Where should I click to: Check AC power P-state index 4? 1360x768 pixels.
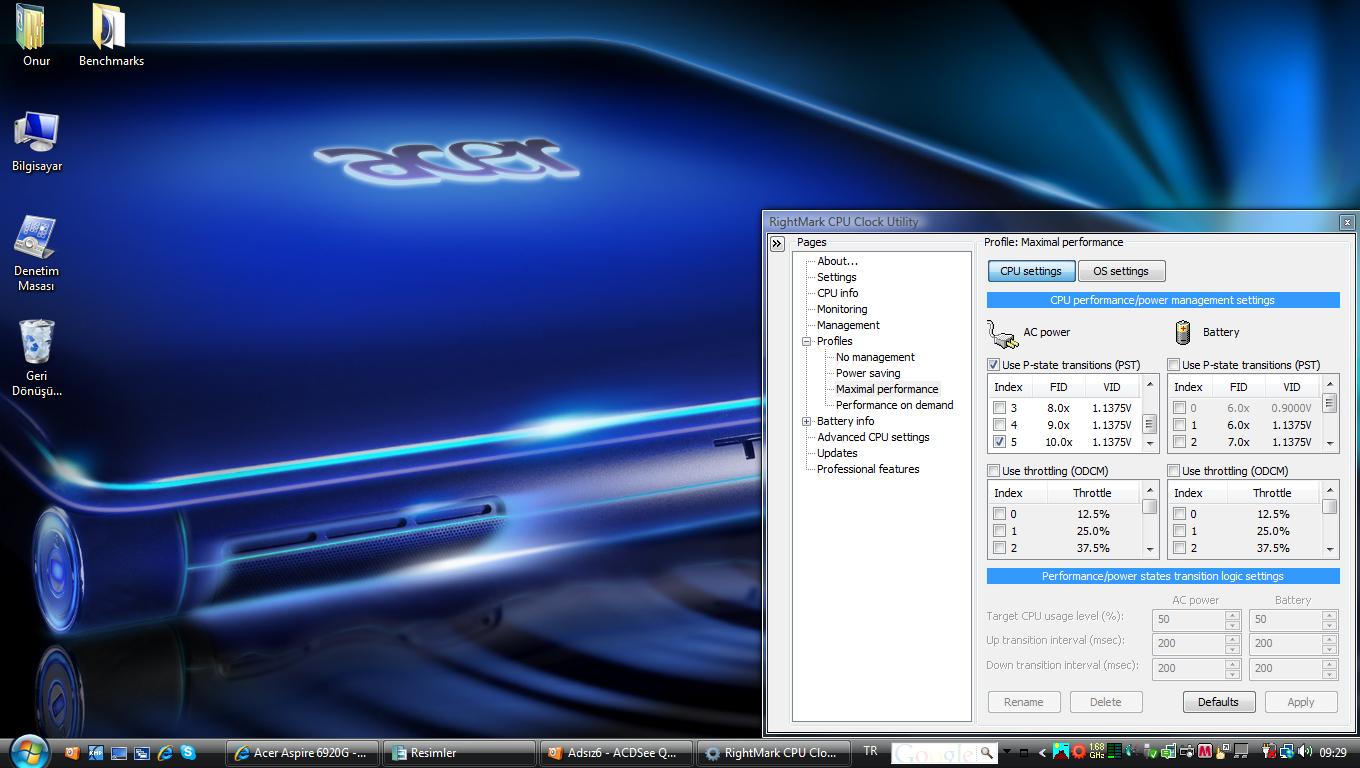pyautogui.click(x=999, y=425)
